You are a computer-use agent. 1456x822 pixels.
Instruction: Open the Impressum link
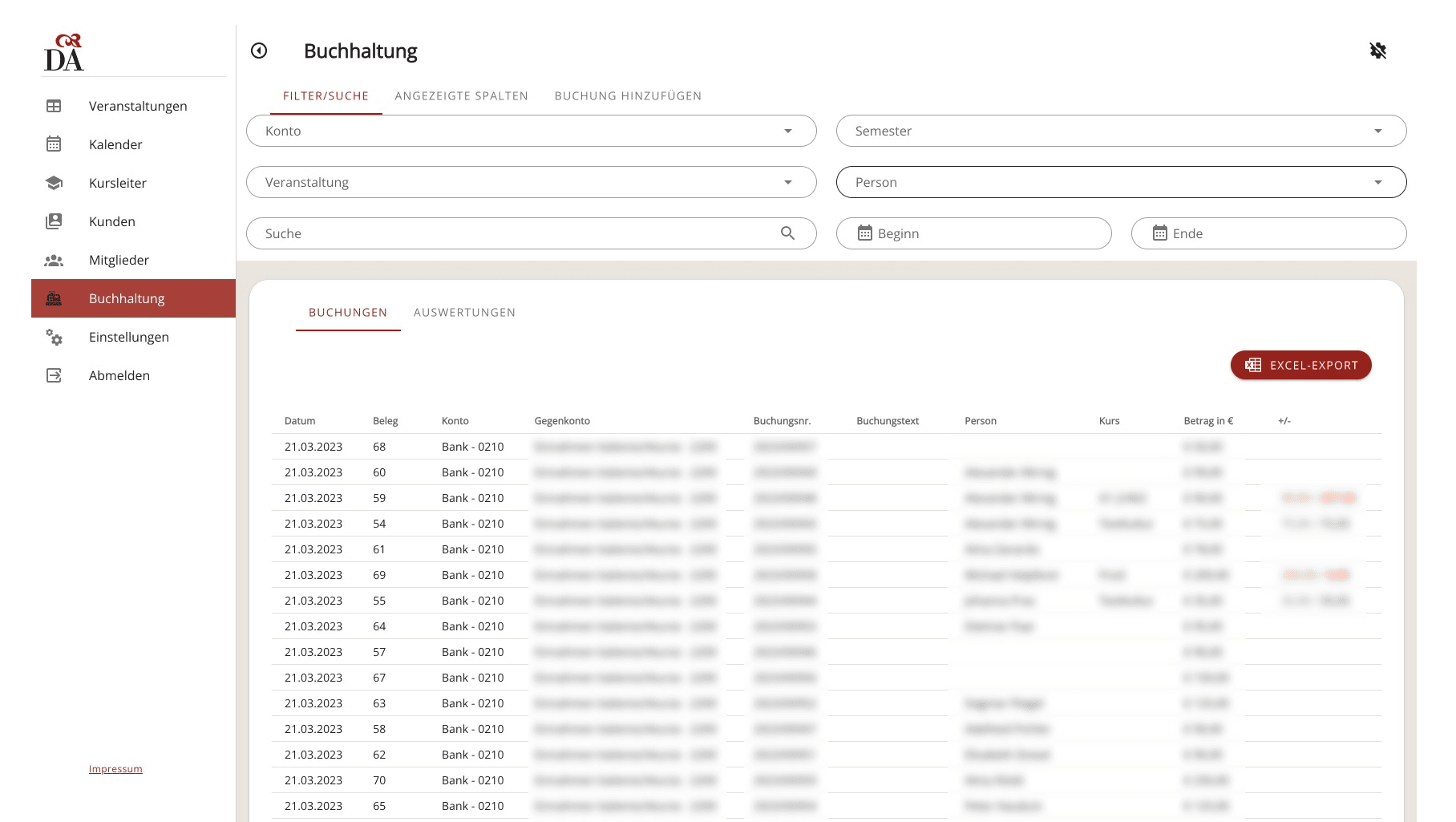click(115, 769)
